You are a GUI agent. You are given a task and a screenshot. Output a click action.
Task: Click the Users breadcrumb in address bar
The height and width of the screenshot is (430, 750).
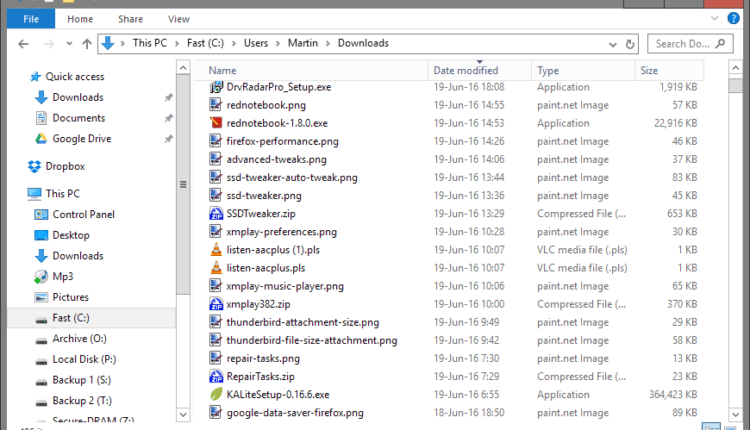click(x=256, y=43)
